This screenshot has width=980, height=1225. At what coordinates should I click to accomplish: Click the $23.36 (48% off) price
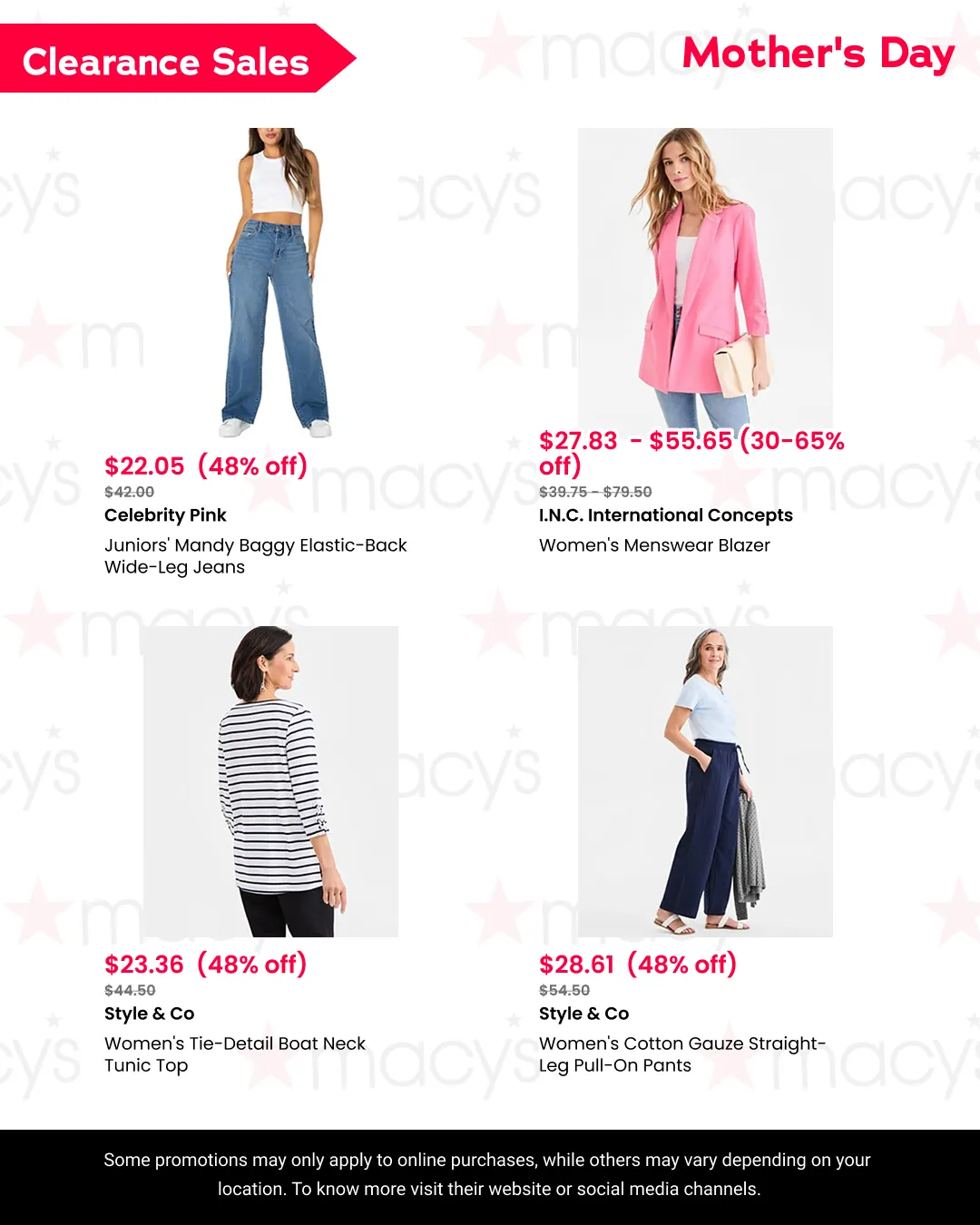pyautogui.click(x=206, y=964)
